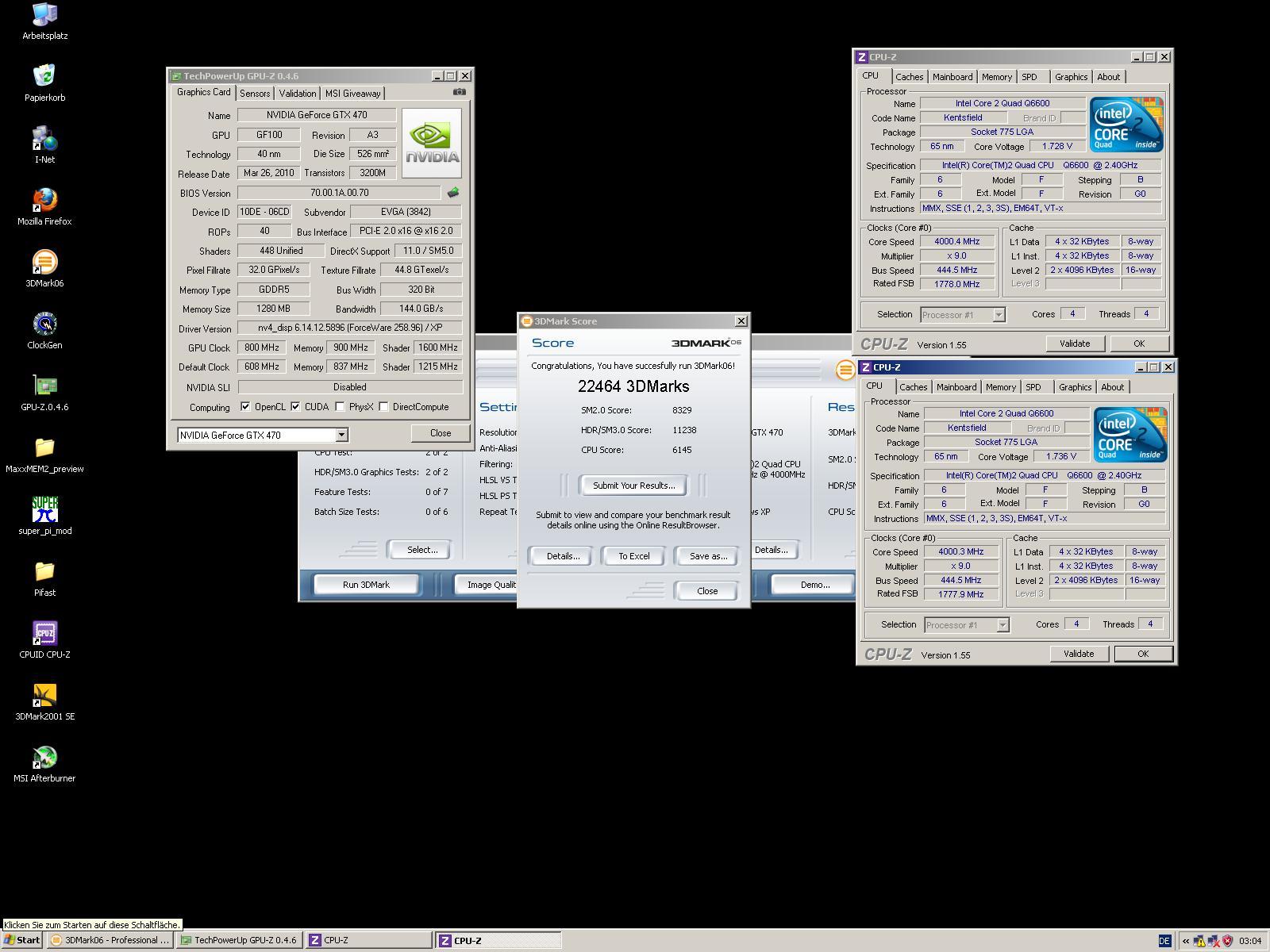Screen dimensions: 1270x952
Task: Open MSI Giveaway tab in GPU-Z
Action: click(352, 94)
